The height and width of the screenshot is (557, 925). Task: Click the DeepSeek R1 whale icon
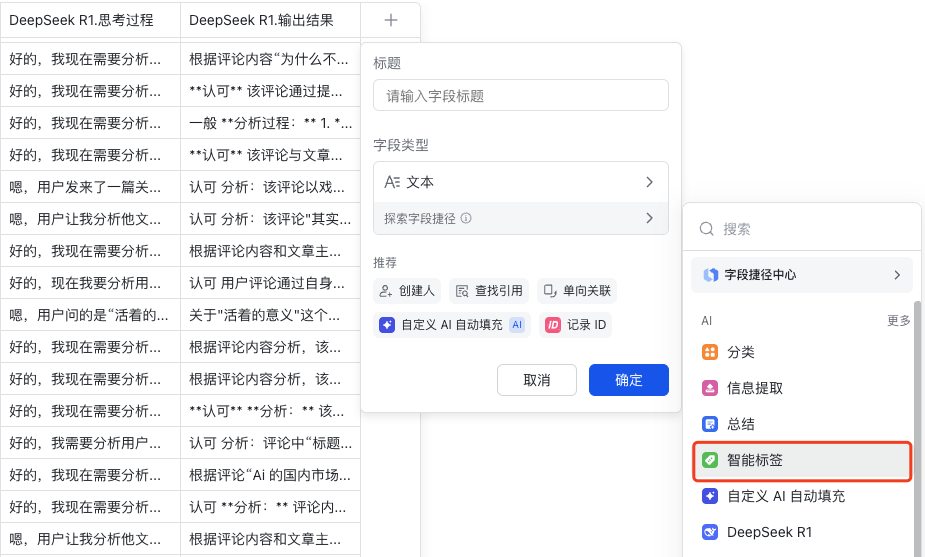point(710,532)
